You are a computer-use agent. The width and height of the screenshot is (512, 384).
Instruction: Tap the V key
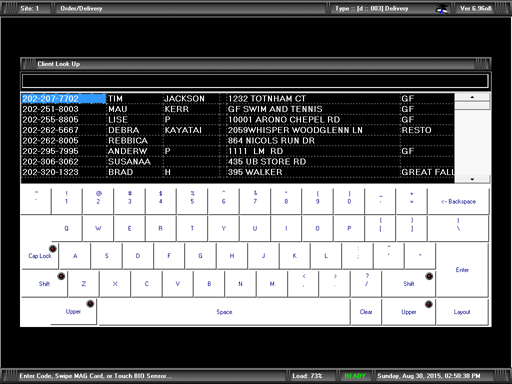[x=178, y=284]
